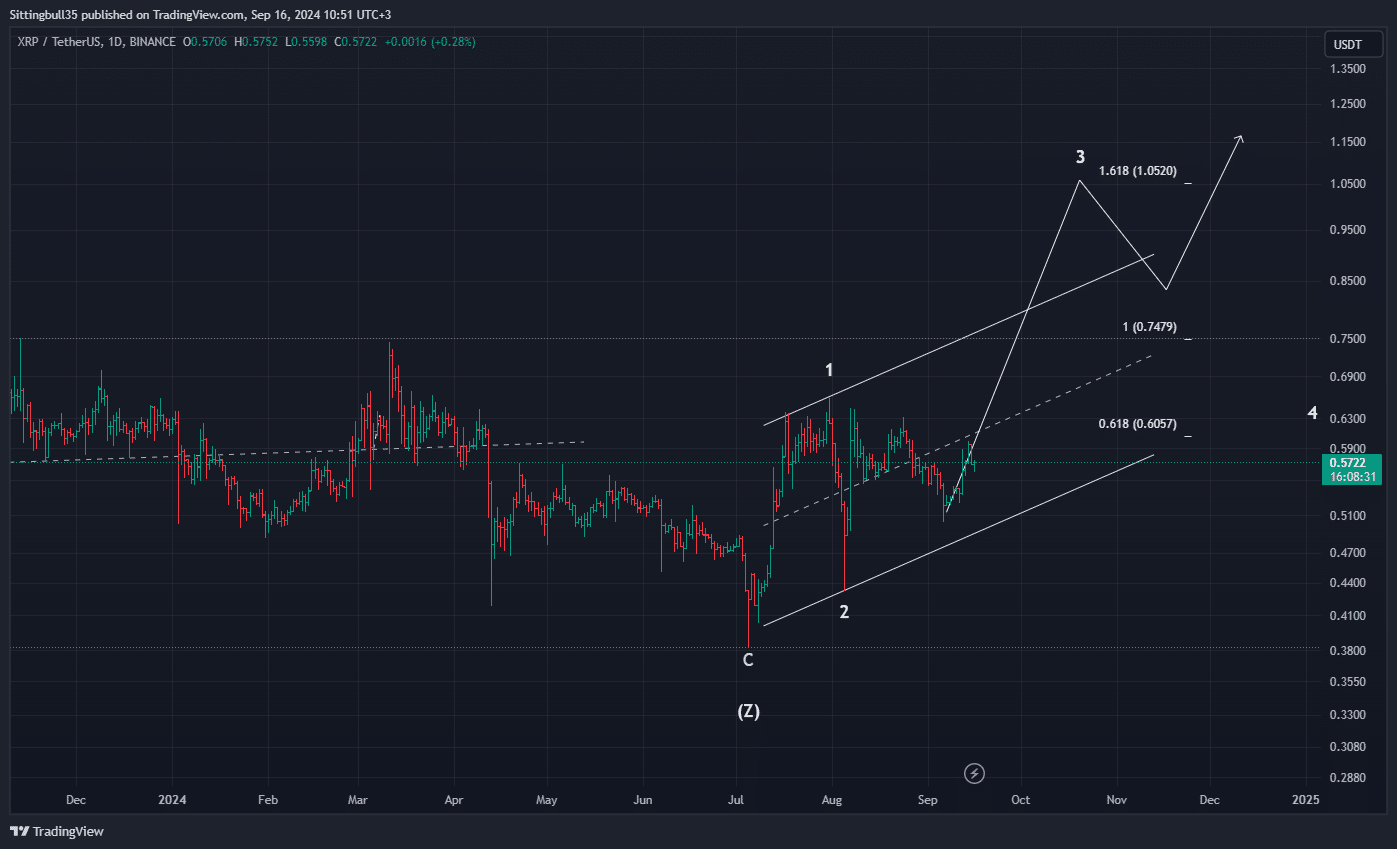Click the Apr label on the time axis
Image resolution: width=1397 pixels, height=849 pixels.
pos(453,800)
